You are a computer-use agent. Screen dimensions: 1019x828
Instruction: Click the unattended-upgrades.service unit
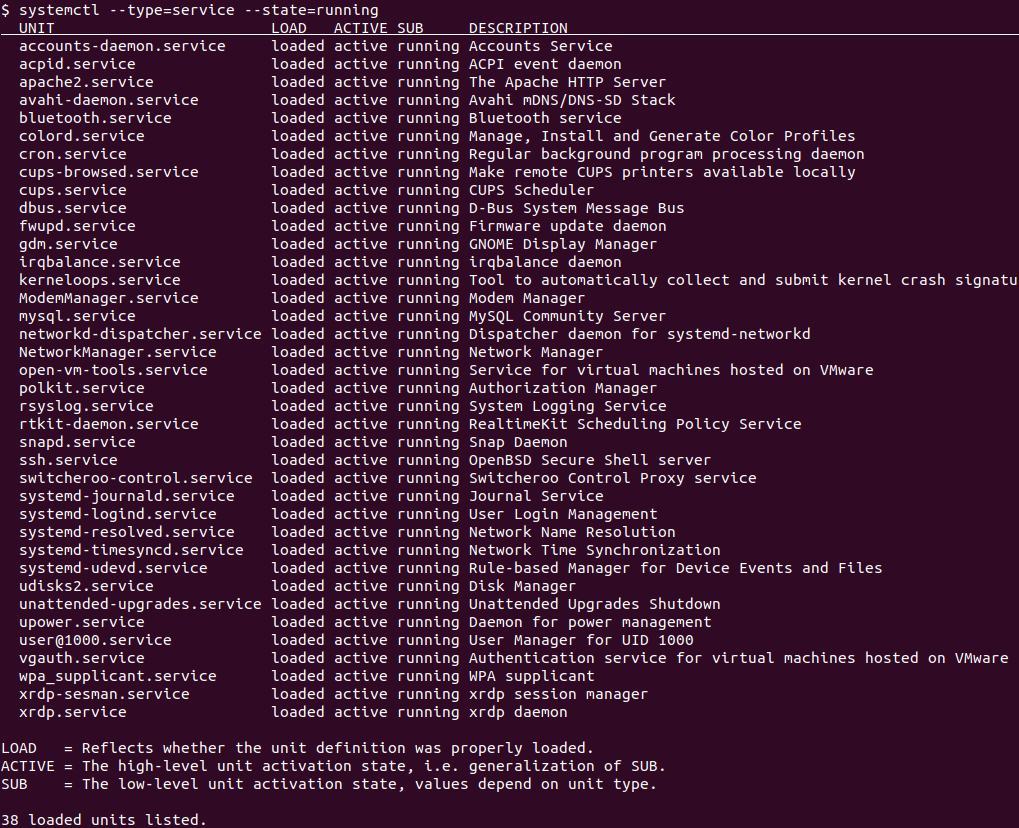coord(140,604)
